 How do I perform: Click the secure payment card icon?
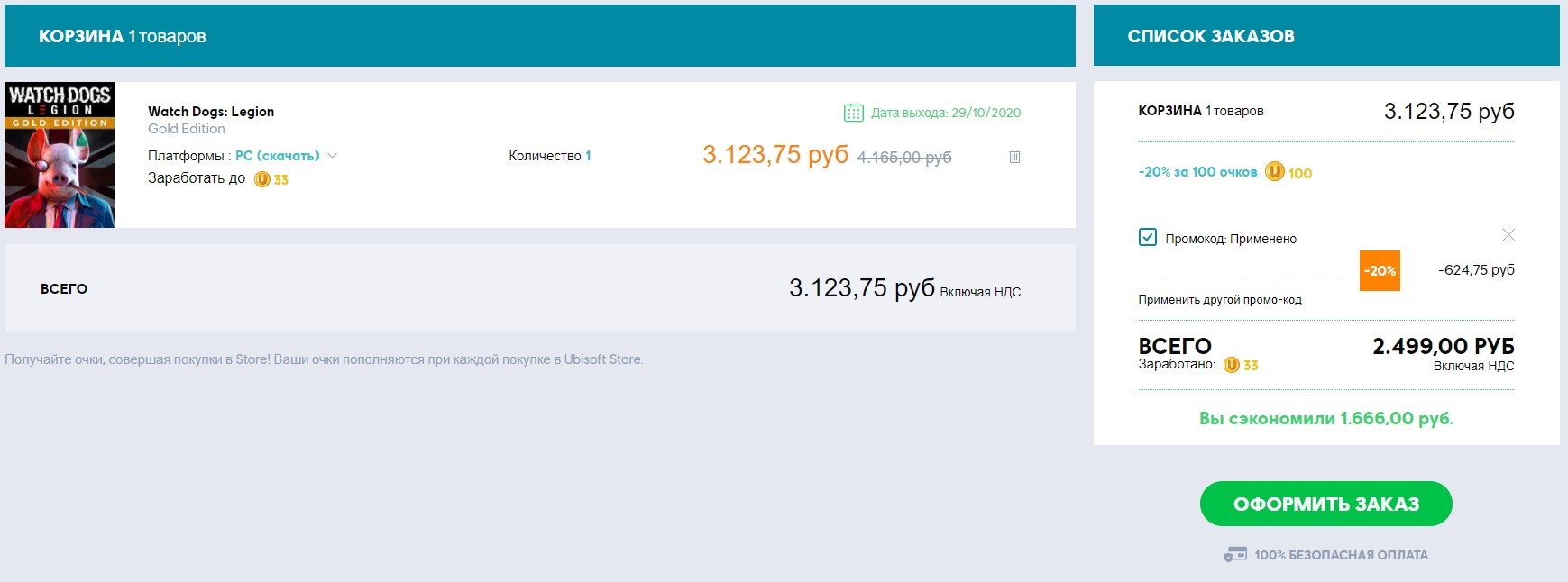tap(1235, 555)
